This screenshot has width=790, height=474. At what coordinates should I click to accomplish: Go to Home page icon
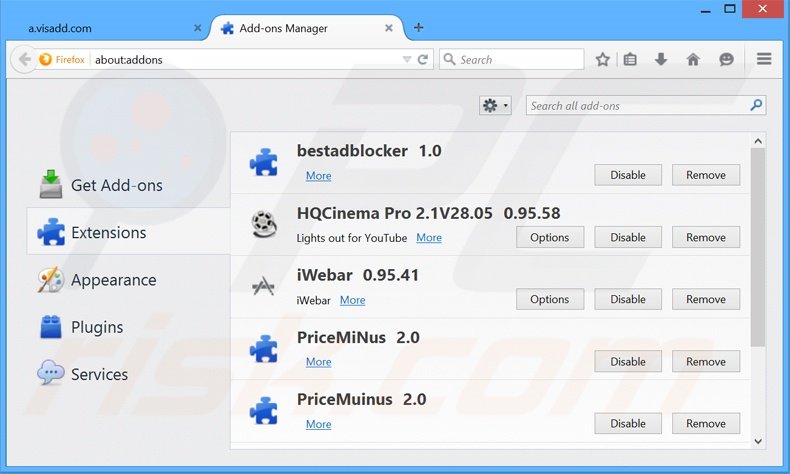coord(693,59)
